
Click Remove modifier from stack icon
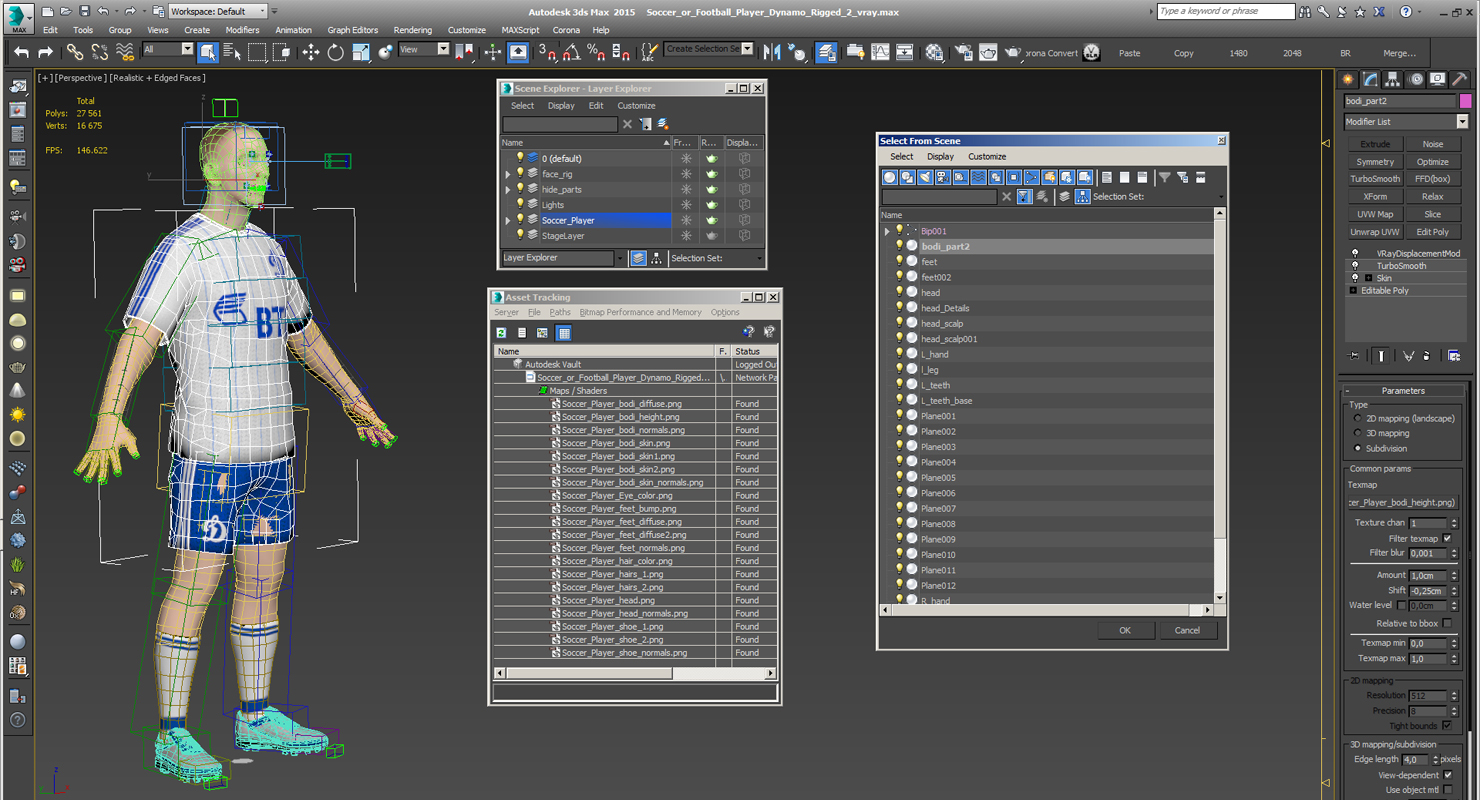click(1427, 355)
